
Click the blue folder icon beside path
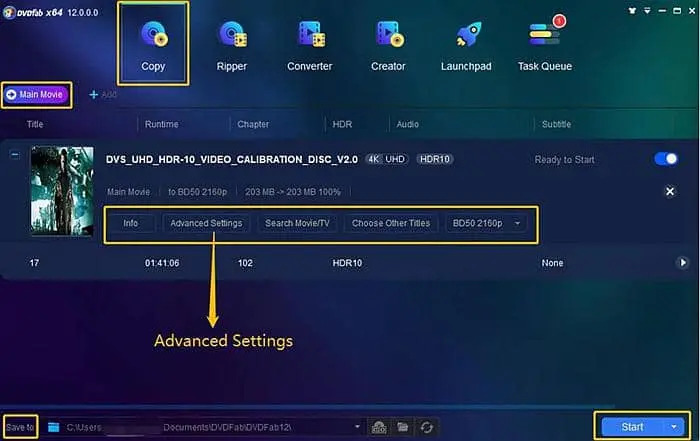(x=54, y=427)
